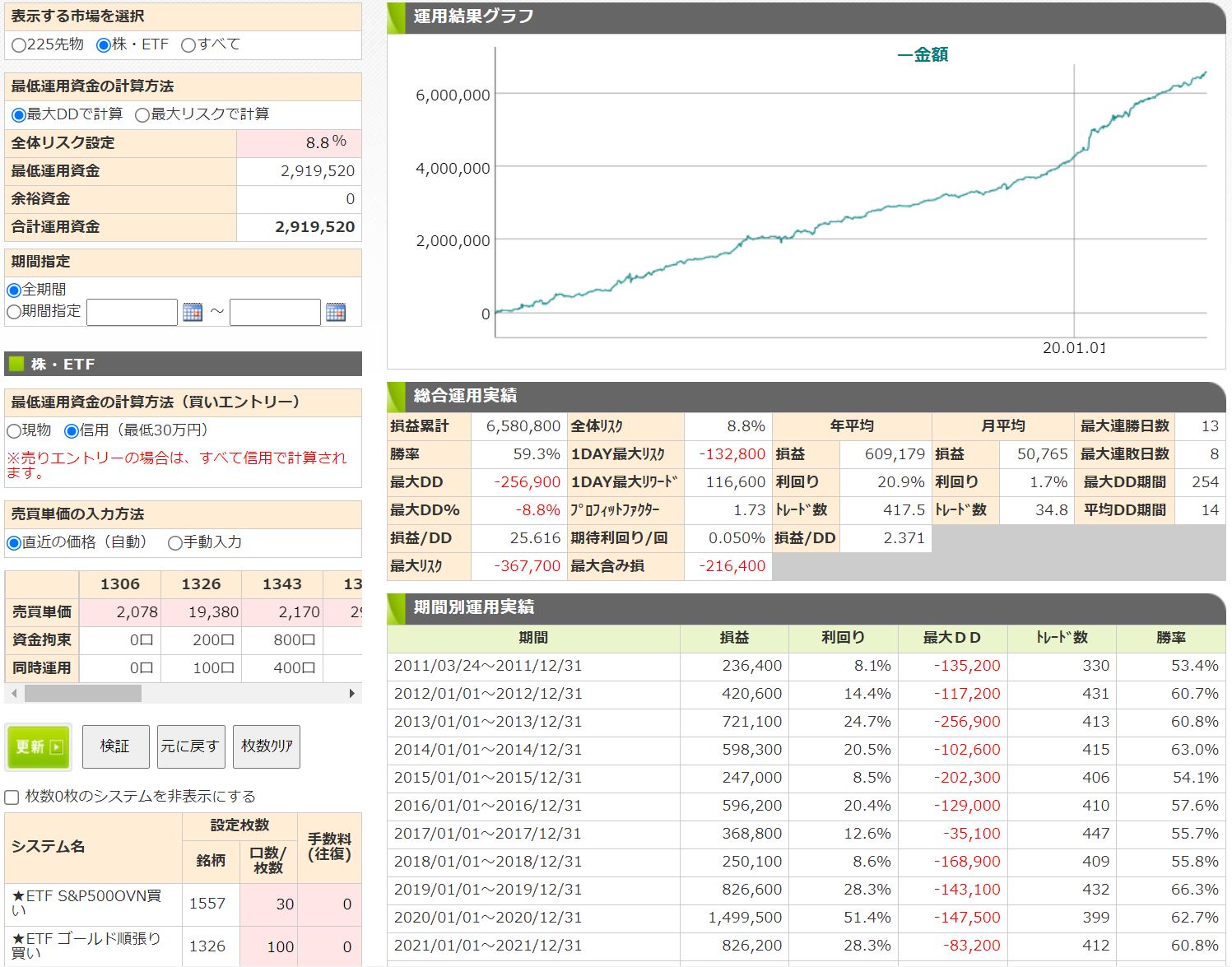
Task: Click the 売買単価 field for symbol 1326
Action: (202, 612)
